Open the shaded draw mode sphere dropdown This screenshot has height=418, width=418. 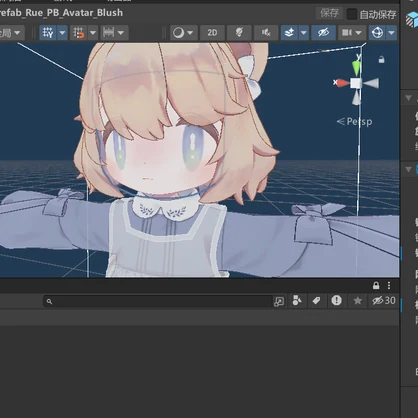183,33
